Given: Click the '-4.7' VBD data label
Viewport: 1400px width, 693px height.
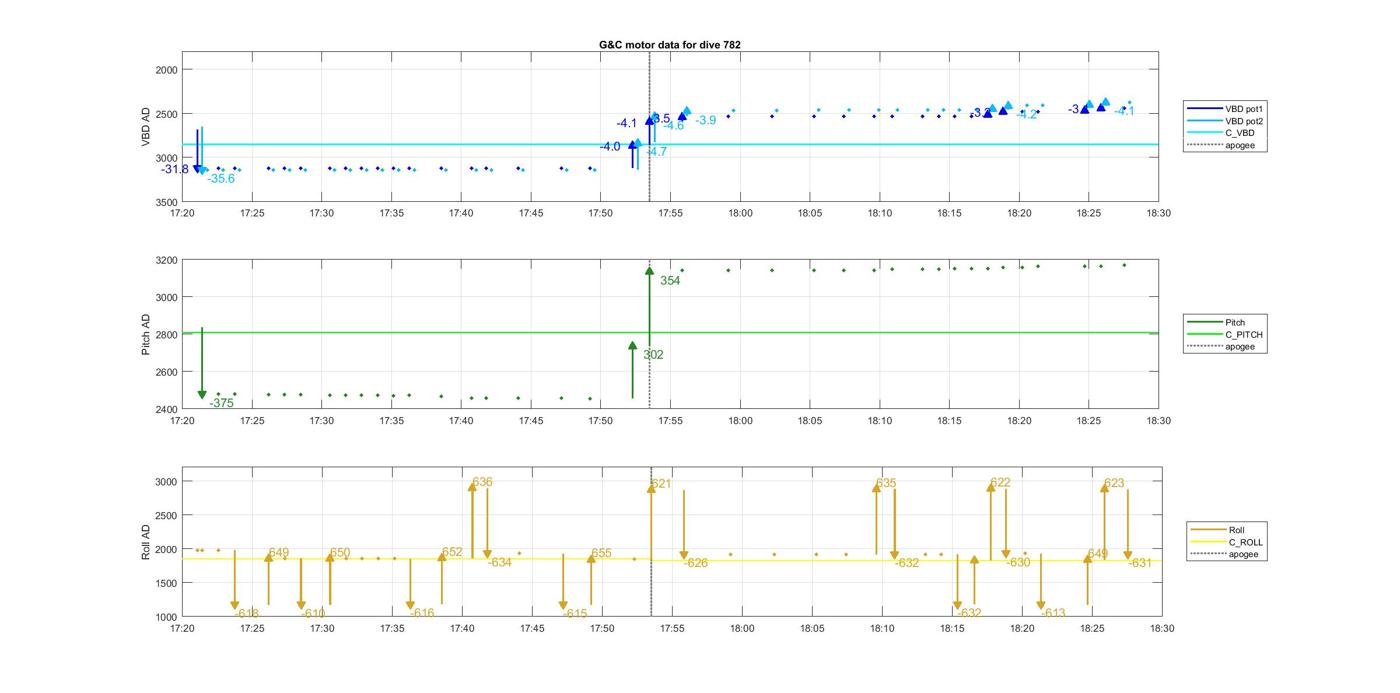Looking at the screenshot, I should pos(657,152).
